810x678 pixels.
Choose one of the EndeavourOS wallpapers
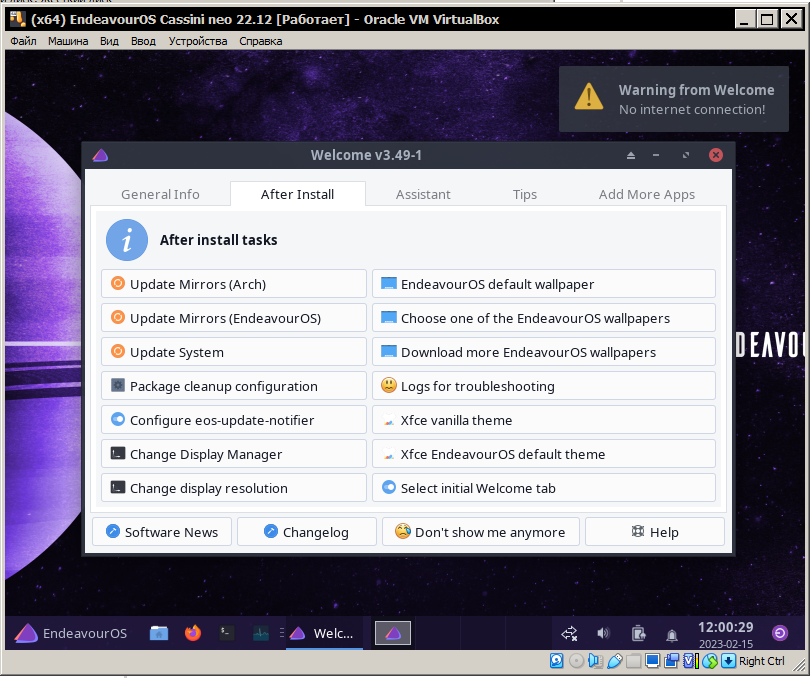(x=544, y=318)
